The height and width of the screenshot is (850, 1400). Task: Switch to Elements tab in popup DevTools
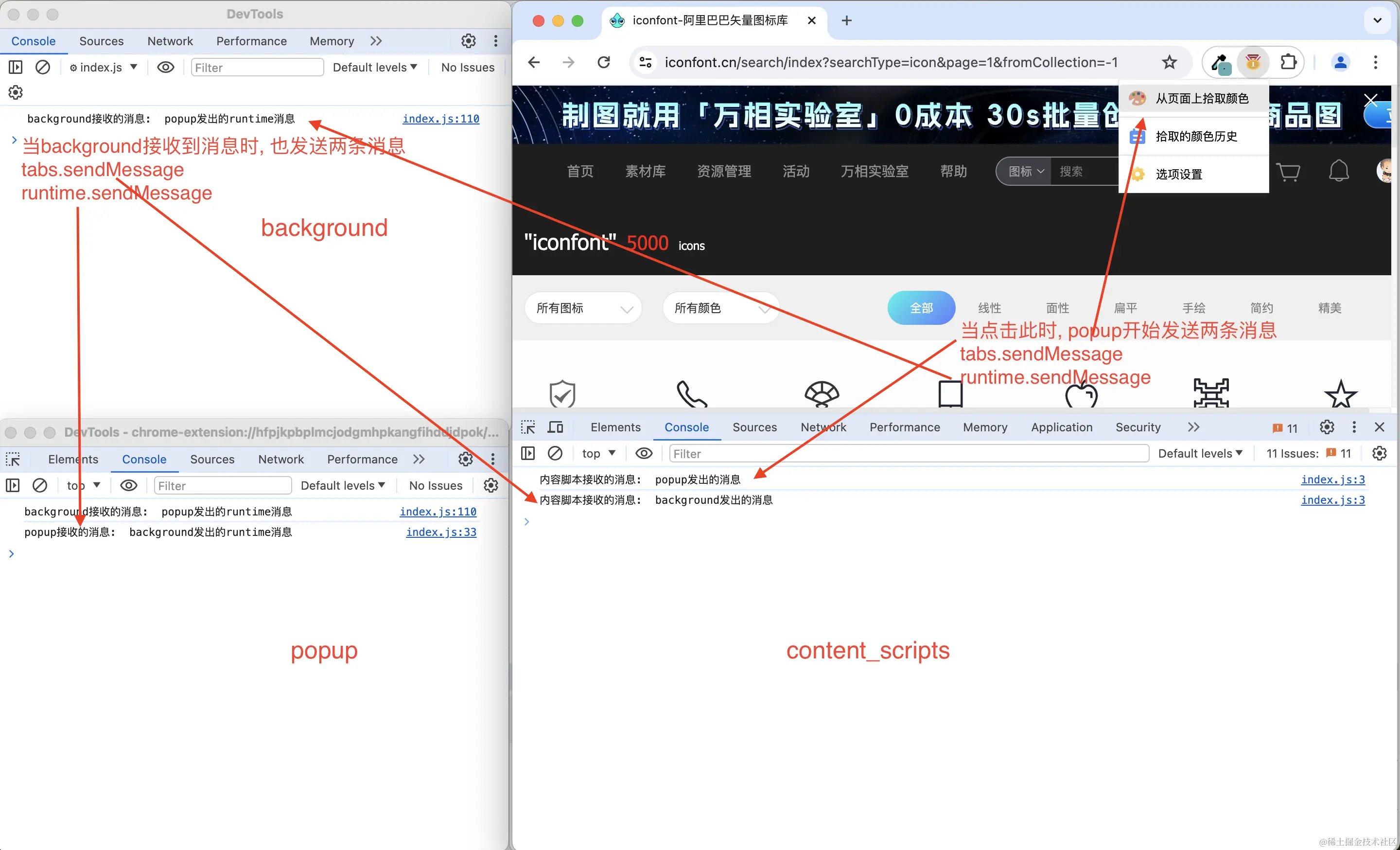pos(73,459)
